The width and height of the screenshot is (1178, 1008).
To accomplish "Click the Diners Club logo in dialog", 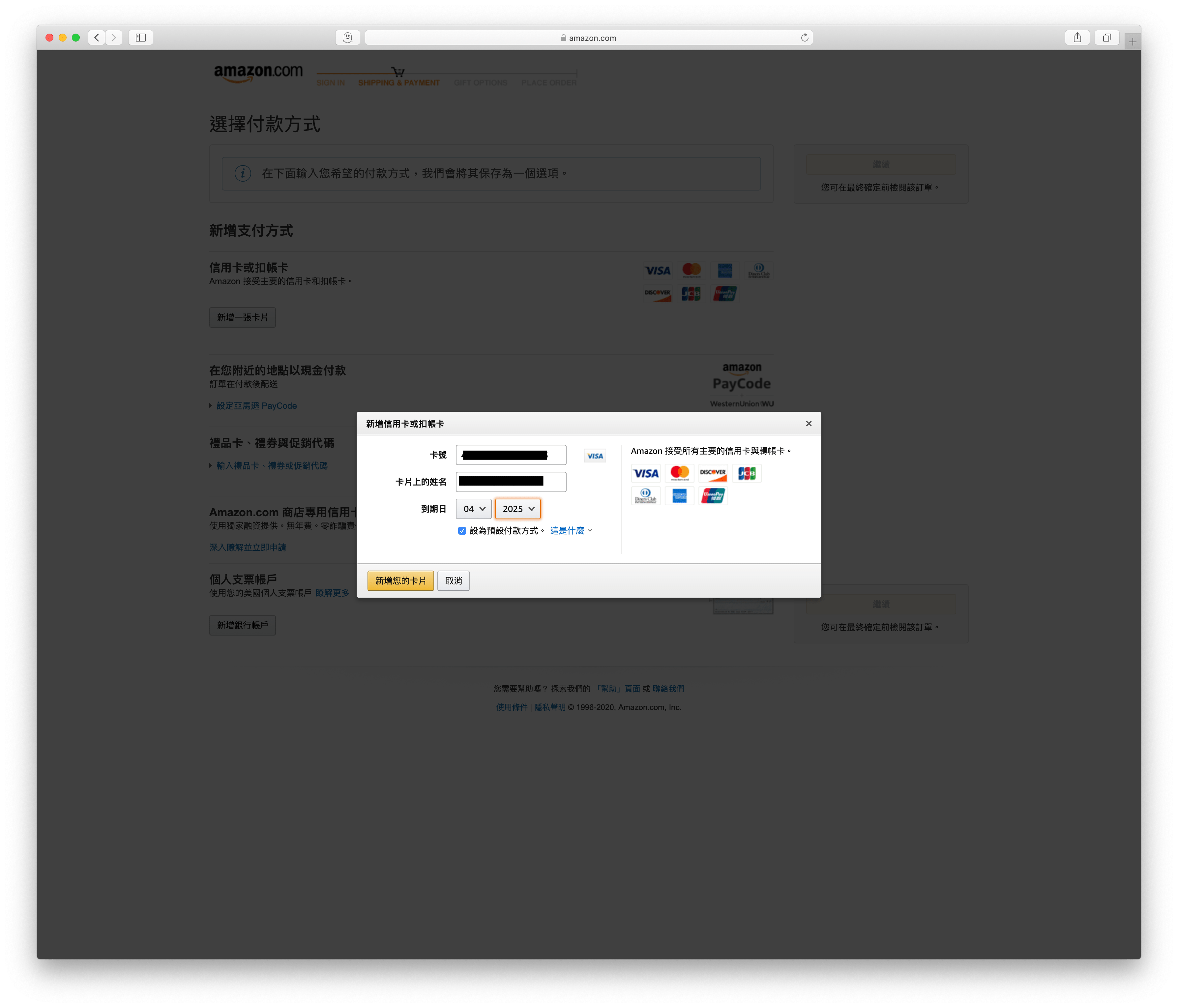I will tap(646, 496).
